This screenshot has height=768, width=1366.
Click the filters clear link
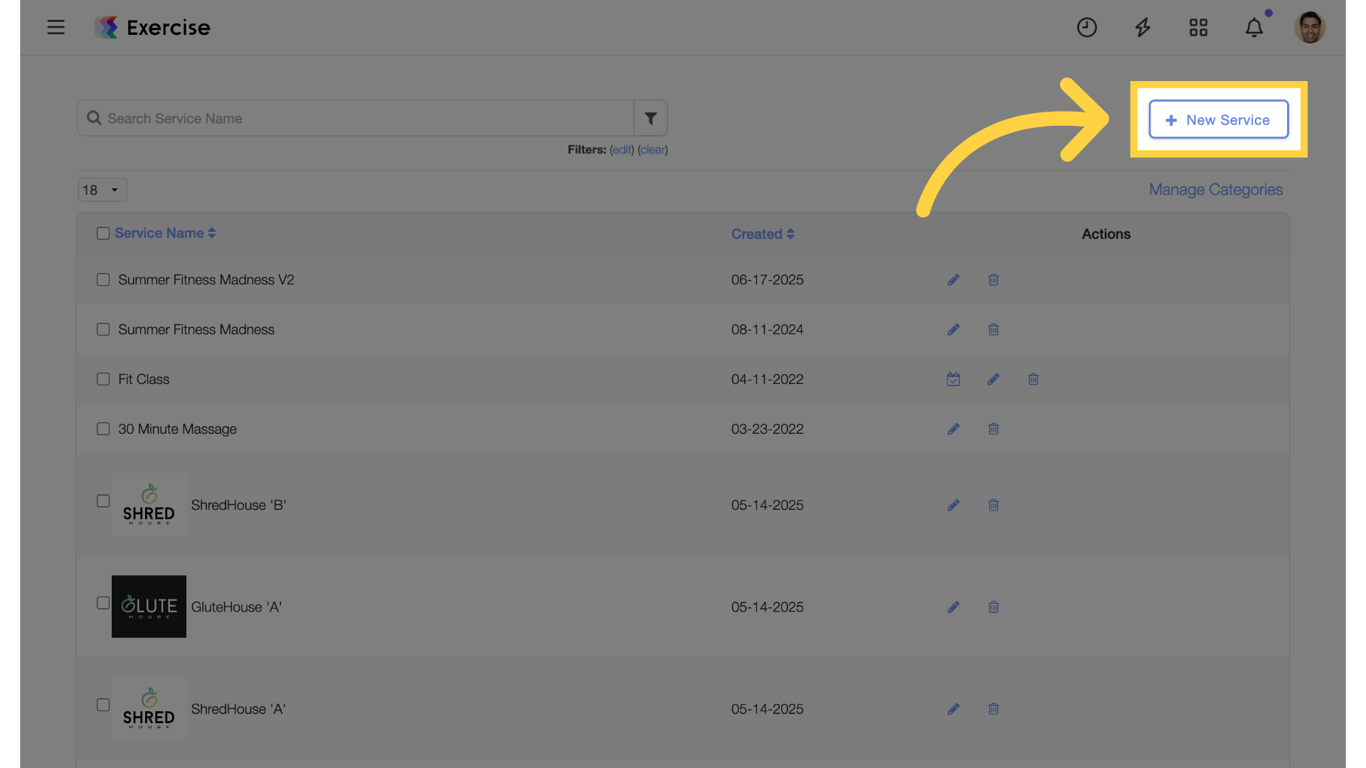653,150
